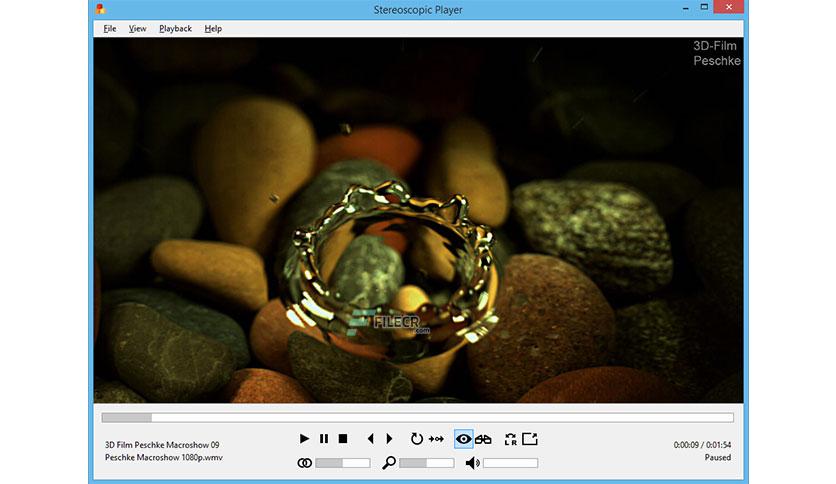
Task: Click the Stereoscopic Player app icon
Action: [x=100, y=9]
